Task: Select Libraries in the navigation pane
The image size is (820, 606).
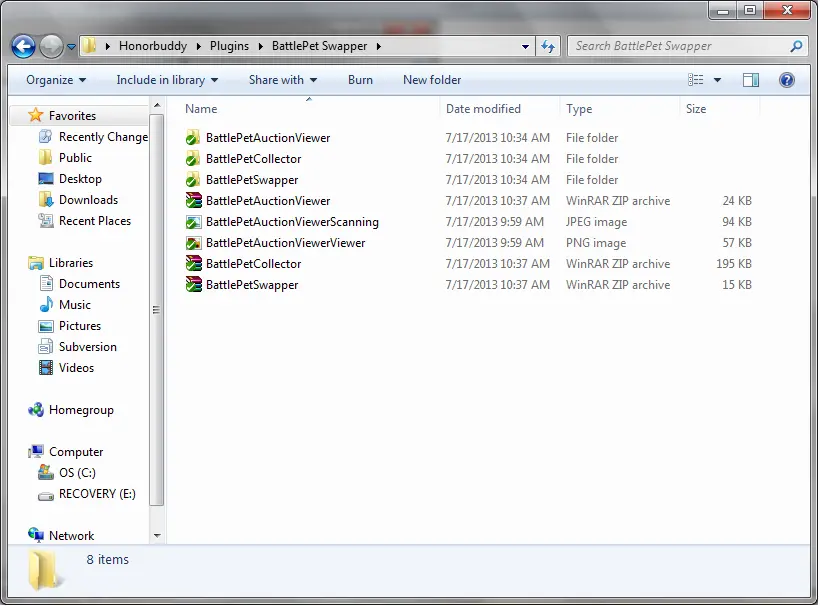Action: 71,262
